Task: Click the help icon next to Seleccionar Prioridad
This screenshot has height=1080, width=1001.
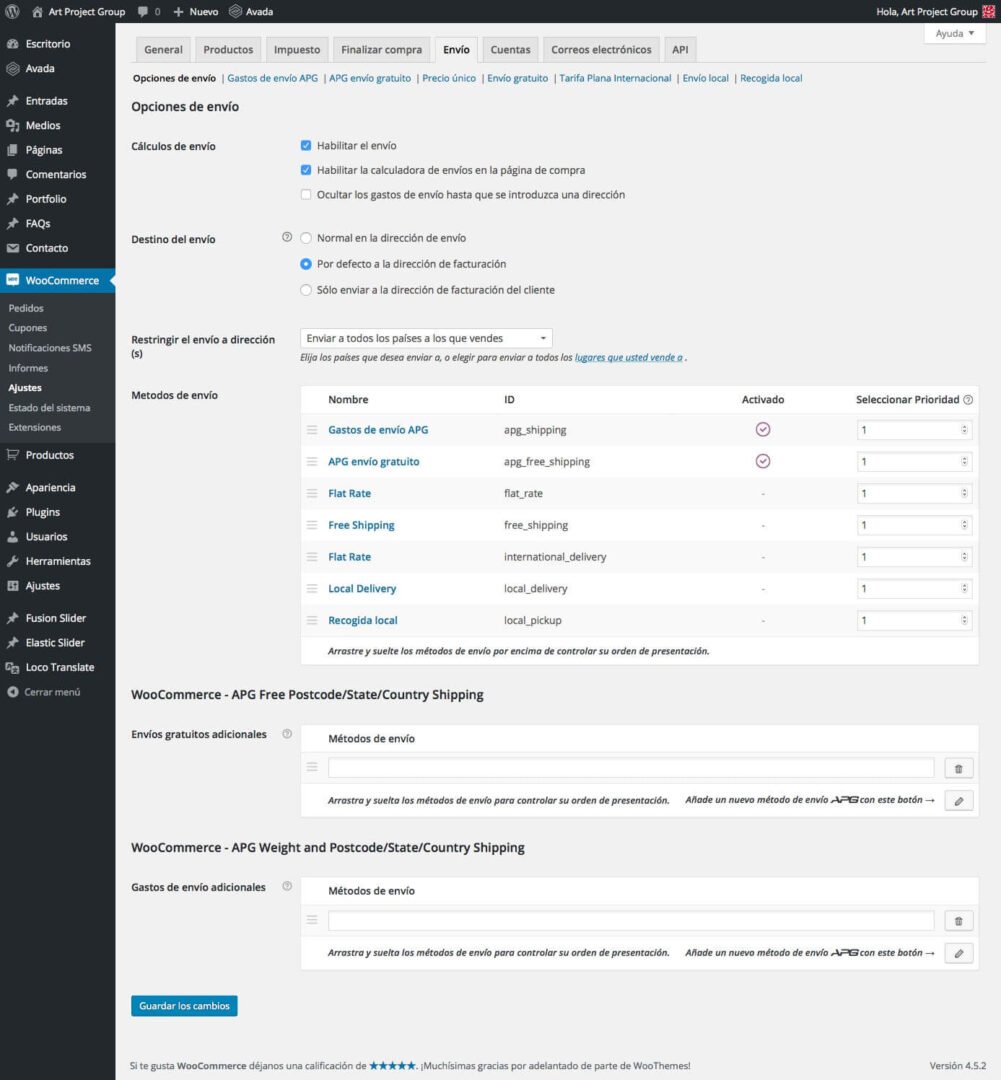Action: tap(968, 400)
